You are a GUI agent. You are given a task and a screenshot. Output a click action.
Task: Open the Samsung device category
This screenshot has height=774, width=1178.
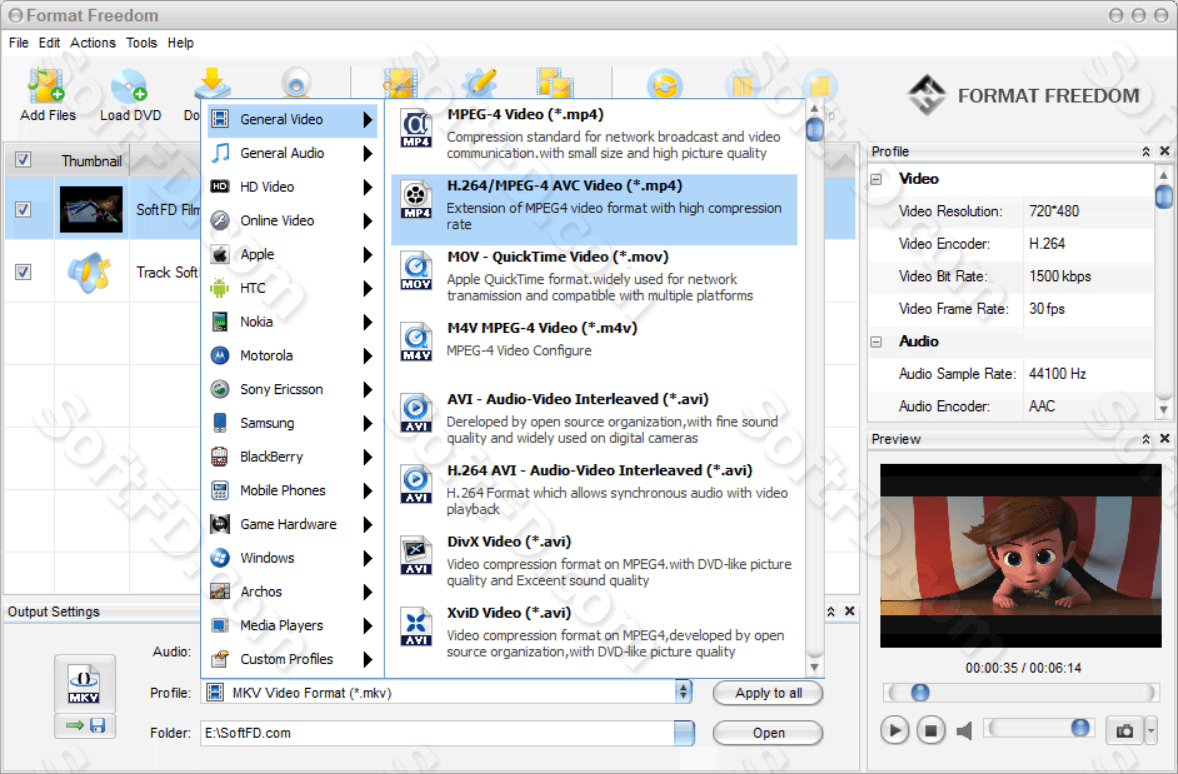pos(292,423)
